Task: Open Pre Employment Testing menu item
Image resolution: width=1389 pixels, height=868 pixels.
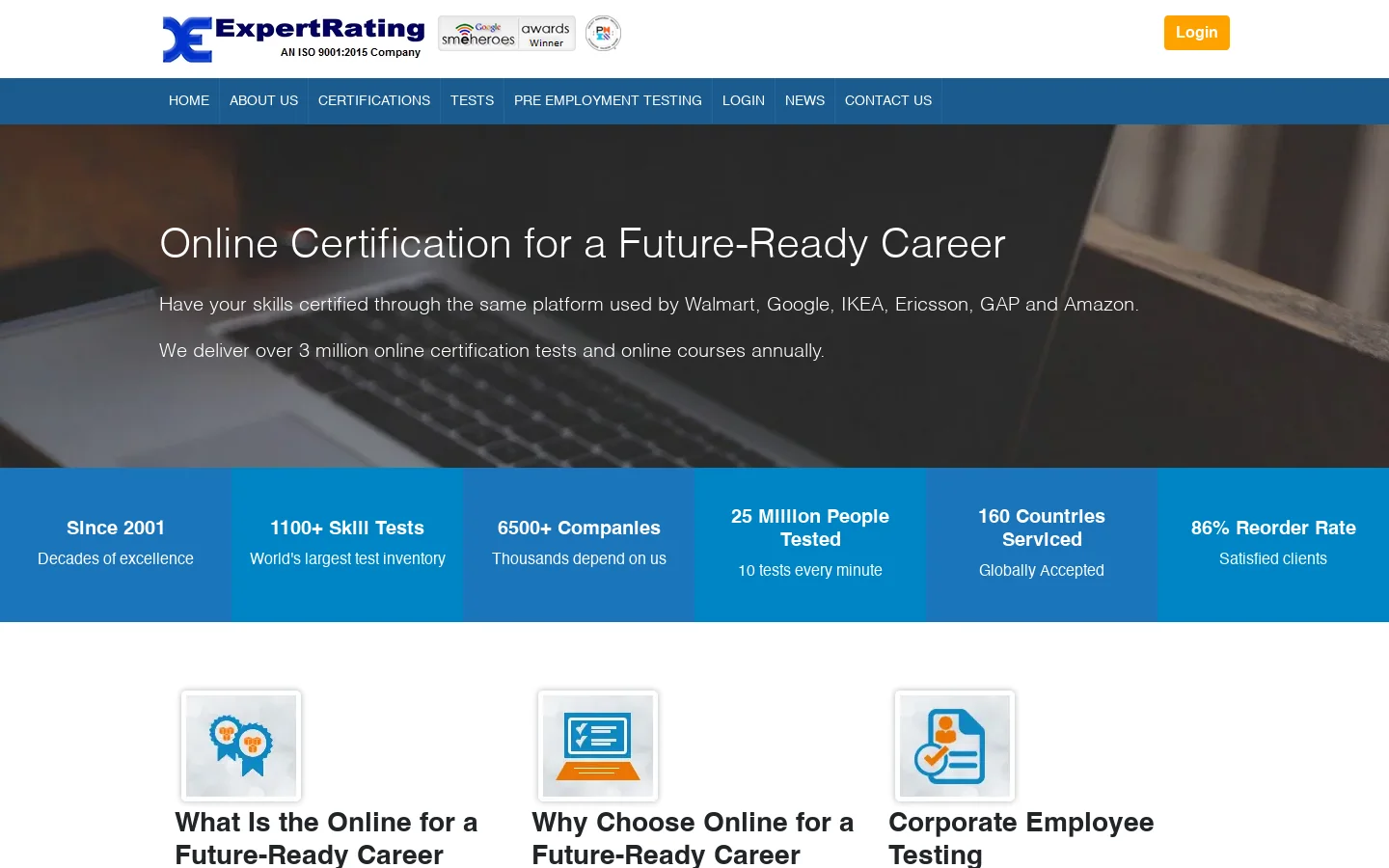Action: coord(608,100)
